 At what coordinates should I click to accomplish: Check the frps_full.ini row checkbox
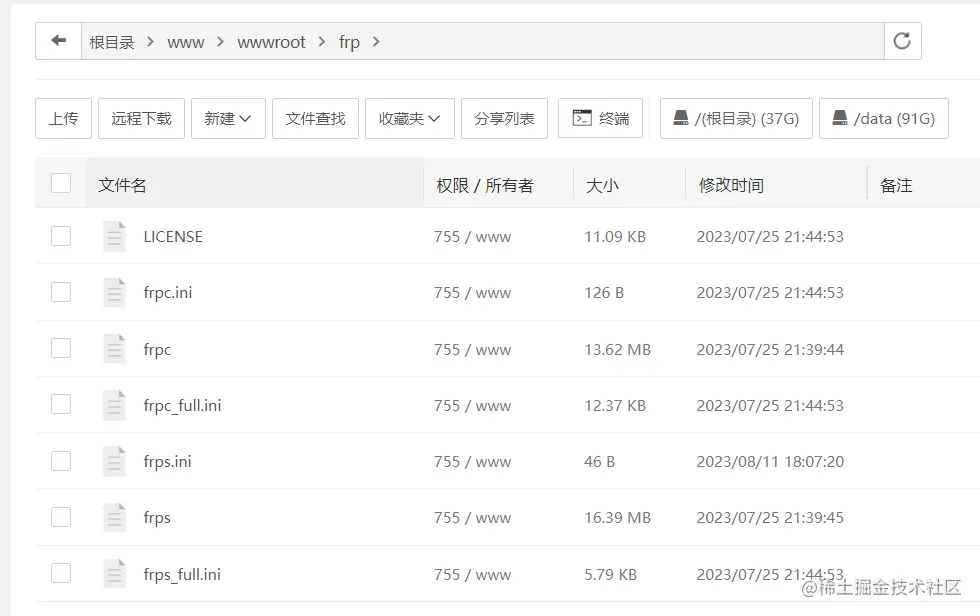pyautogui.click(x=61, y=573)
